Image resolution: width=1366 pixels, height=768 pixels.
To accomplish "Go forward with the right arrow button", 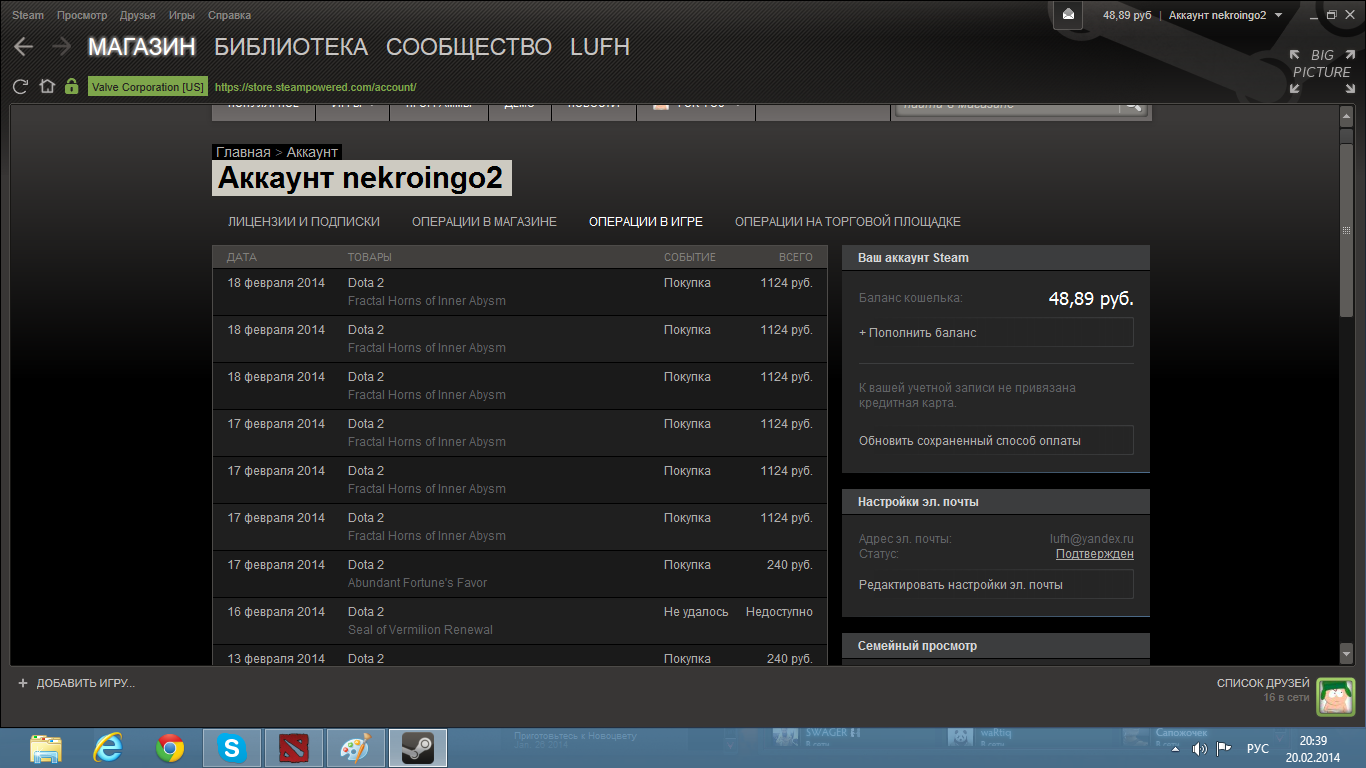I will (61, 47).
